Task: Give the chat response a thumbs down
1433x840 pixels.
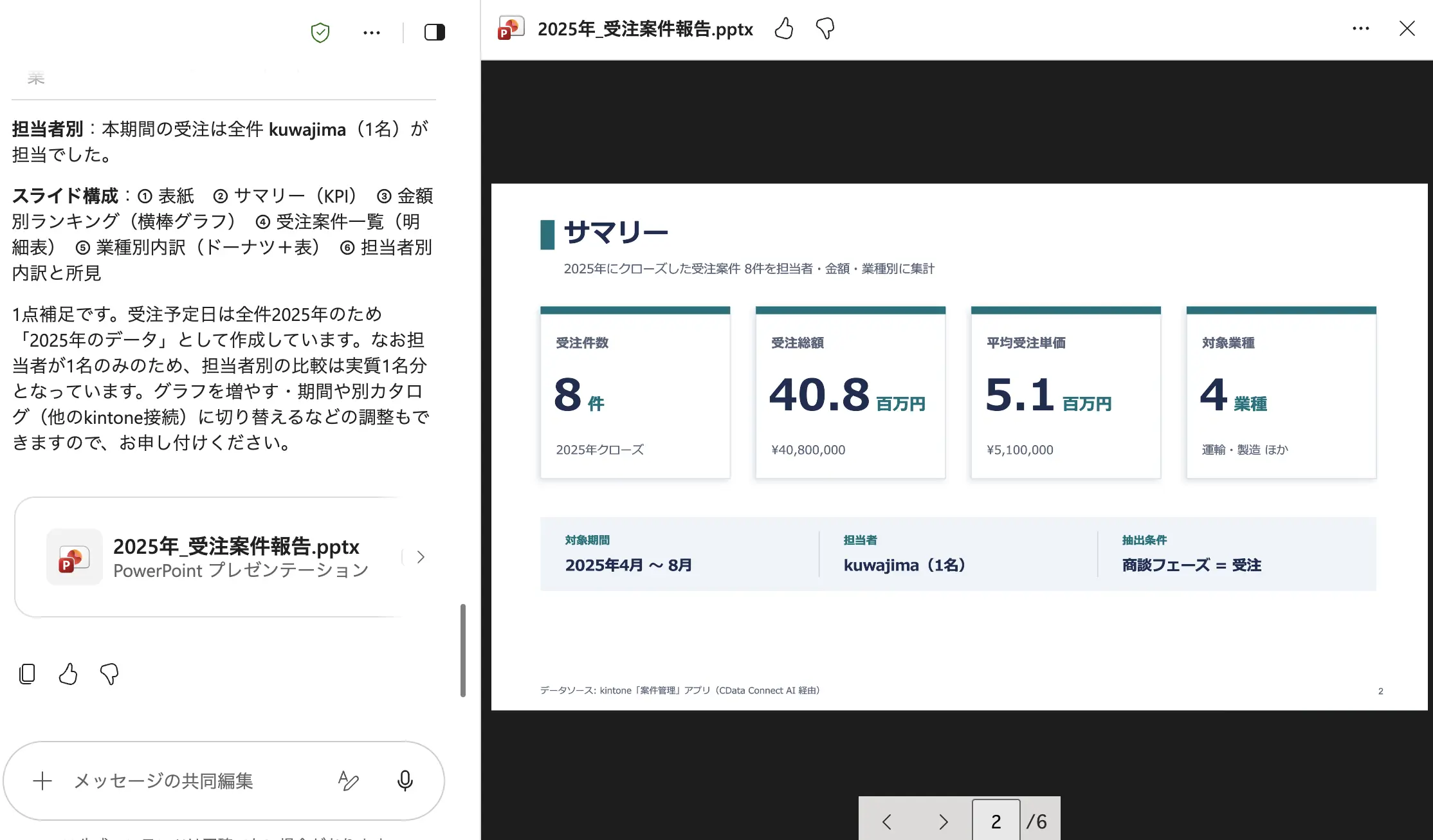Action: [109, 673]
